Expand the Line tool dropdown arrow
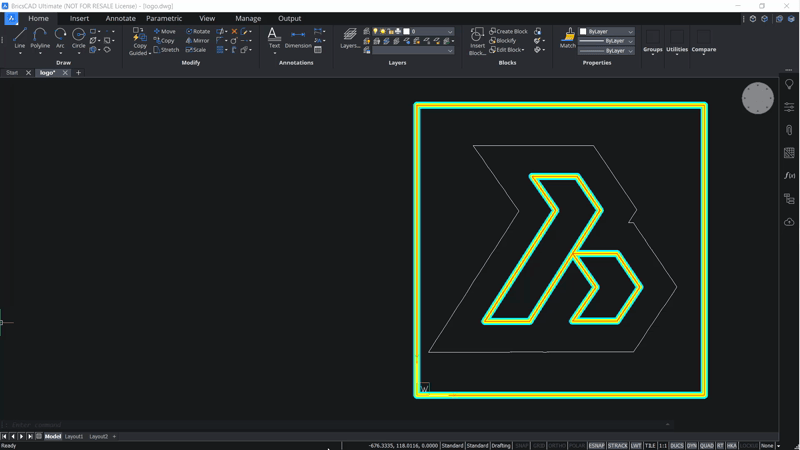Screen dimensions: 800x450 pyautogui.click(x=19, y=53)
